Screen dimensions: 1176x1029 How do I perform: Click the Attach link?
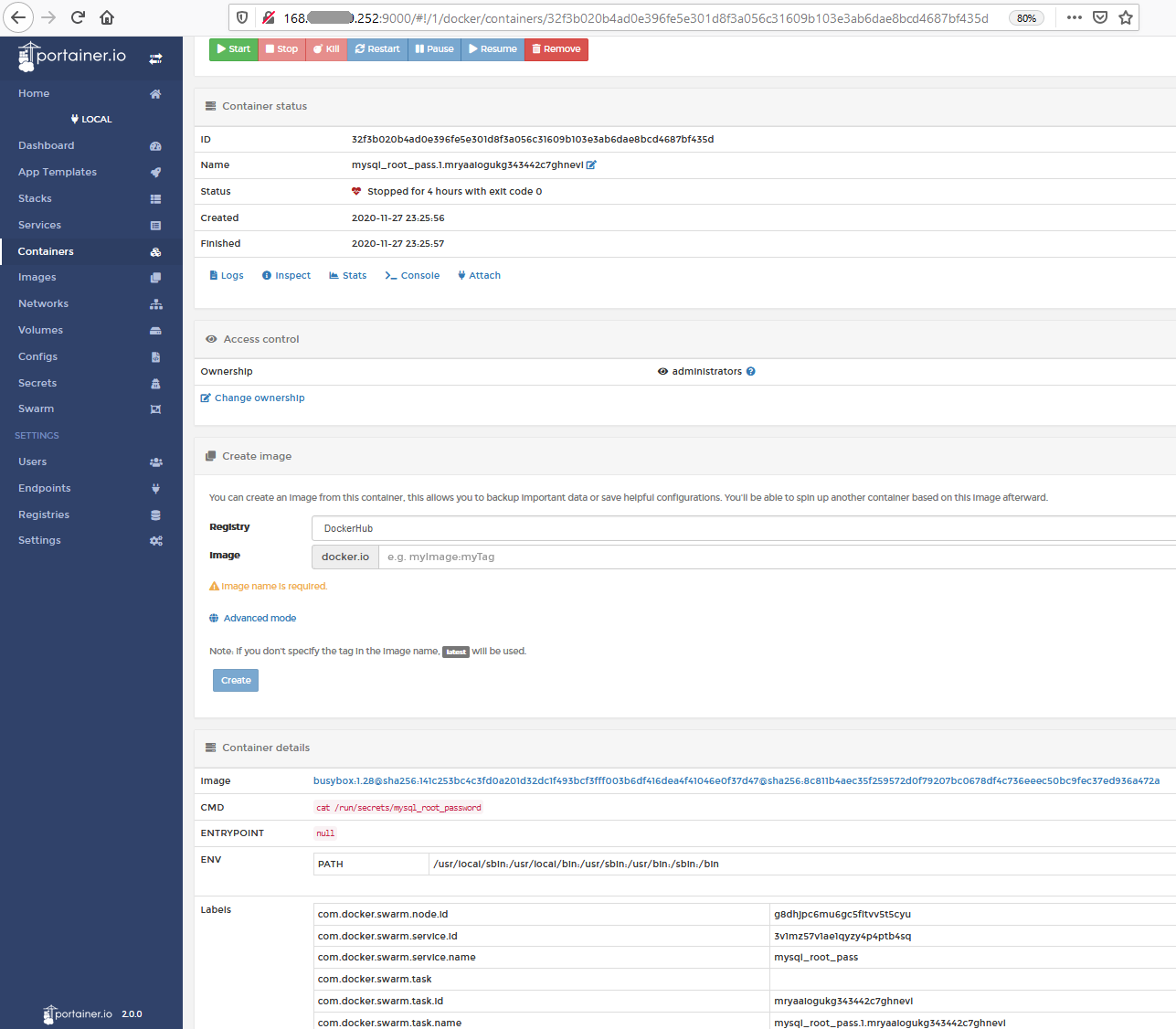[x=479, y=275]
